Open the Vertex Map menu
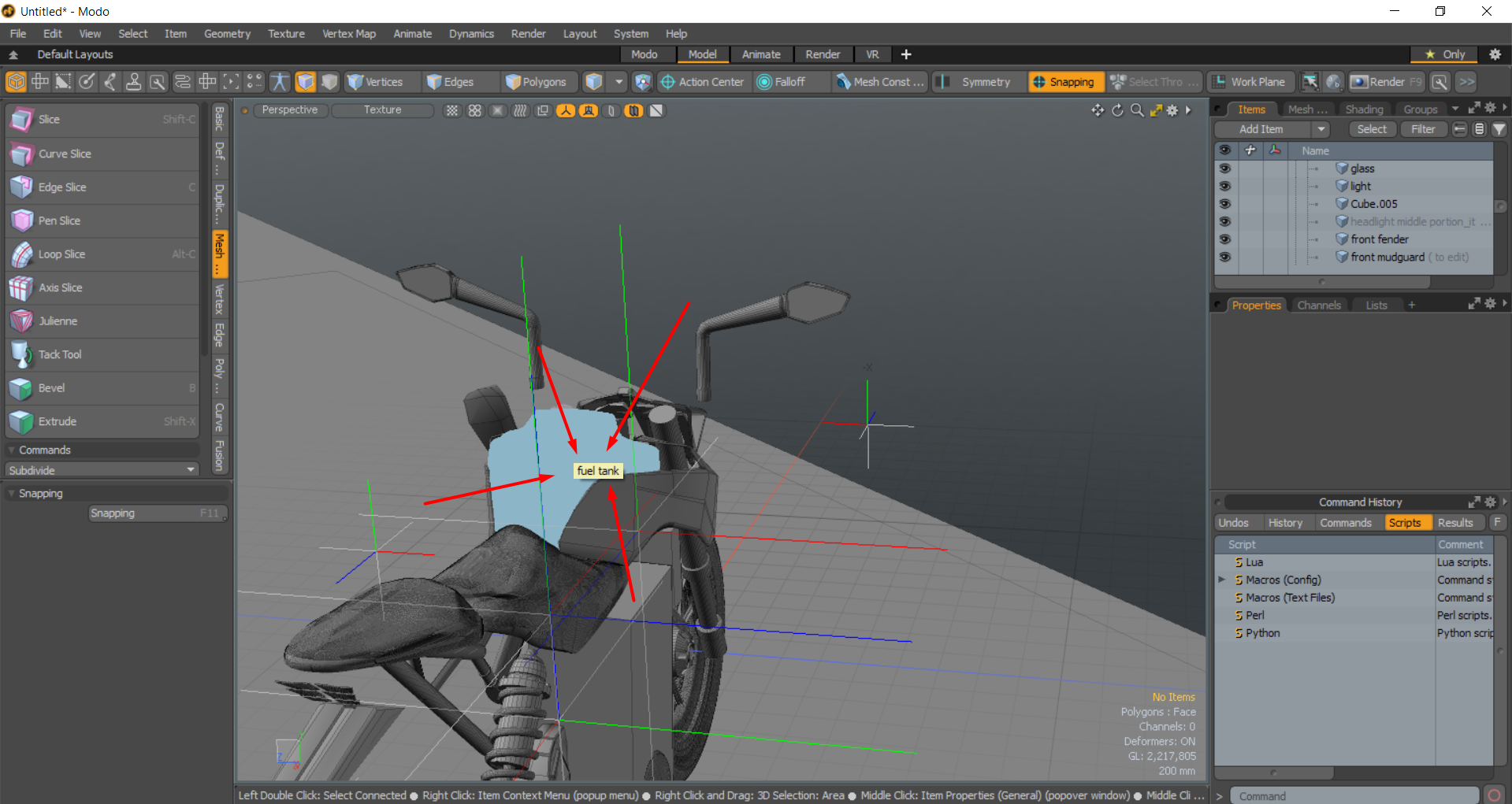The width and height of the screenshot is (1512, 804). pyautogui.click(x=348, y=34)
